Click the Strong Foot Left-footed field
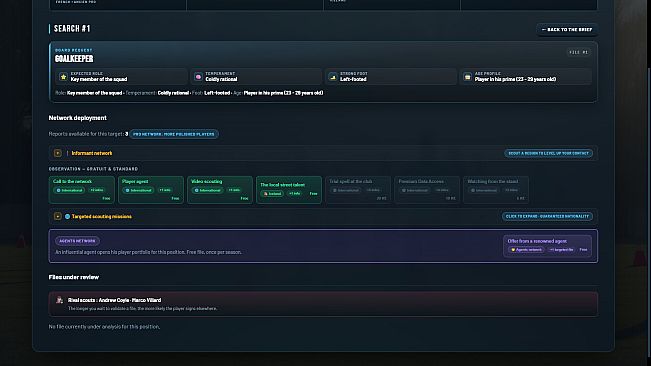The width and height of the screenshot is (651, 366). 391,77
